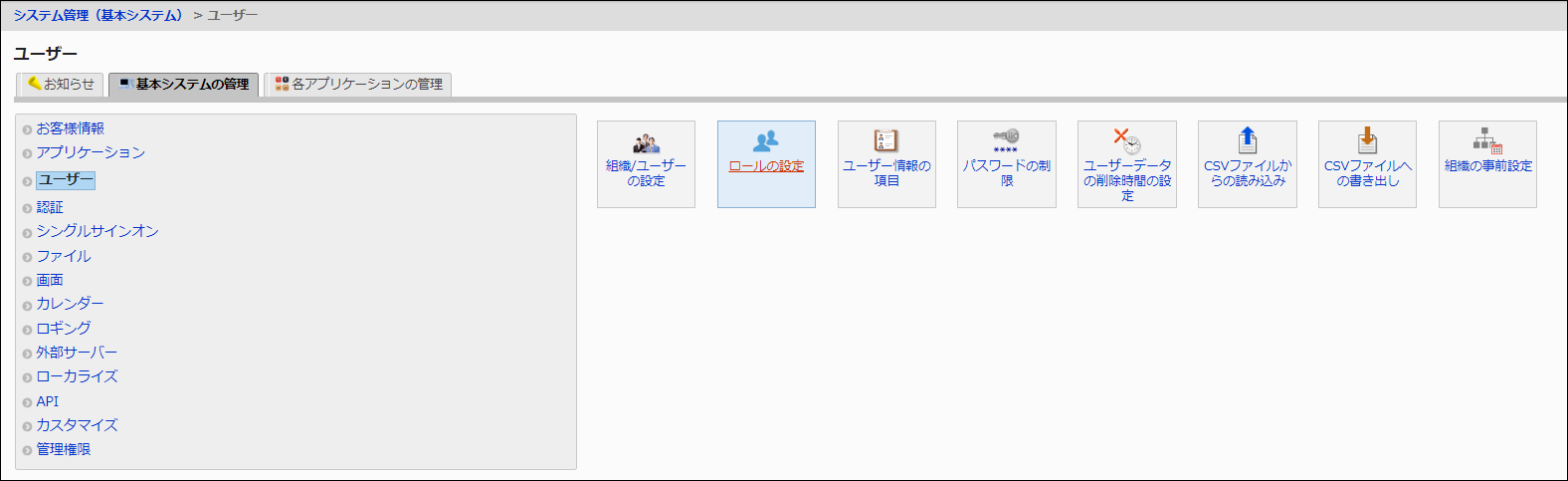Select the 基本システムの管理 tab
Viewport: 1568px width, 481px height.
point(184,85)
